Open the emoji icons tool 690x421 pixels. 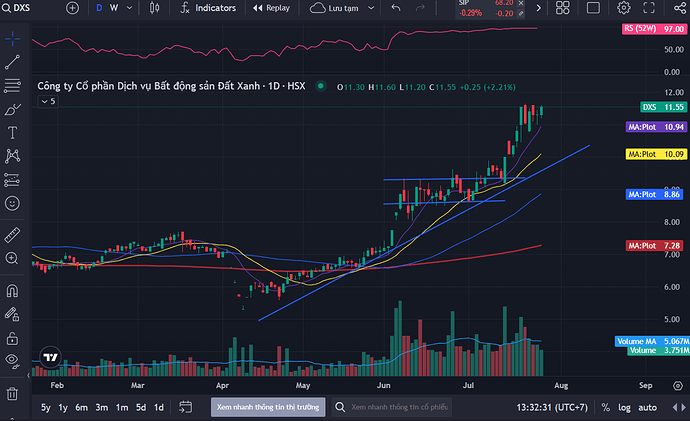(x=12, y=202)
